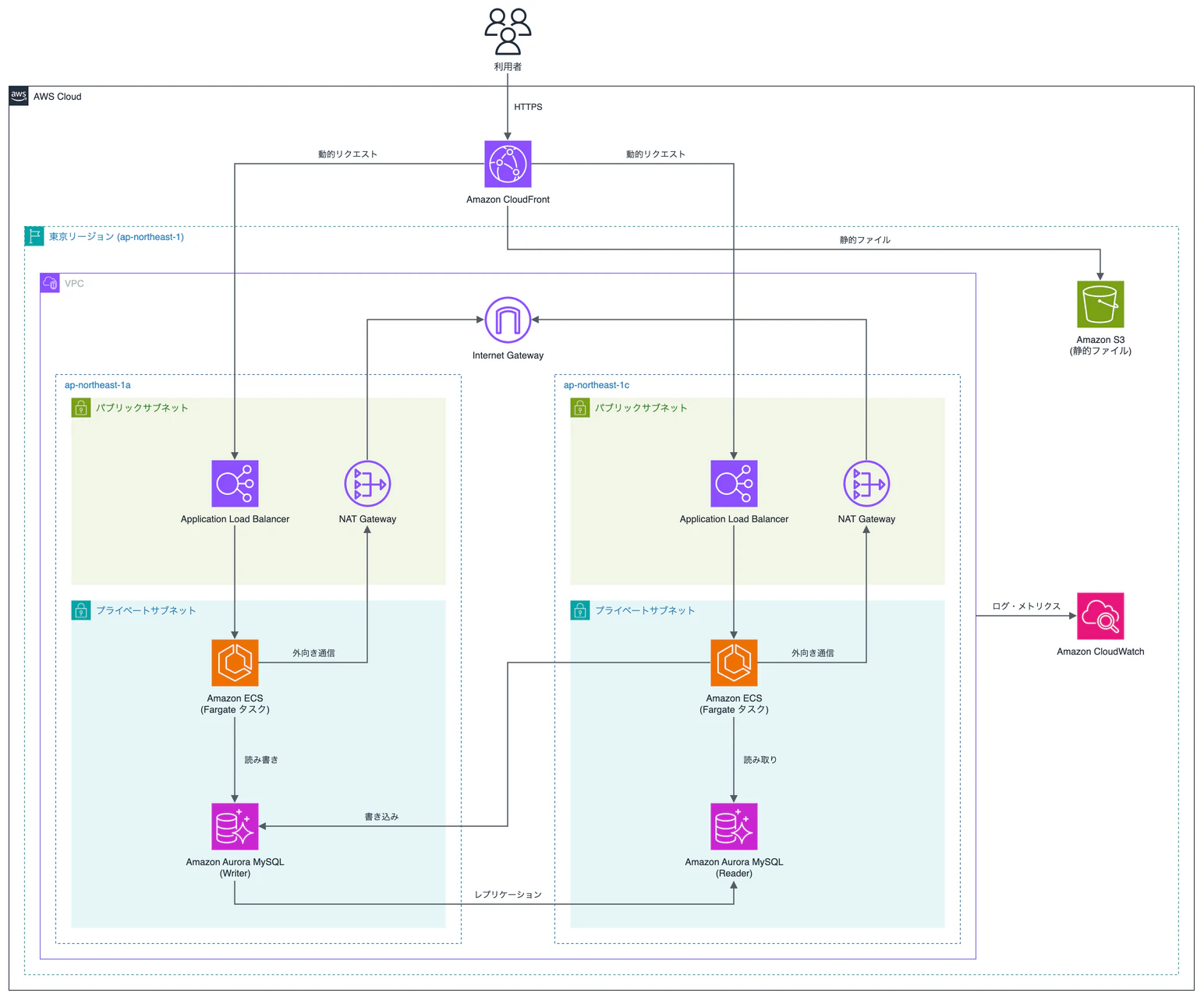Click the Amazon S3 (静的ファイル) label

coord(1100,345)
